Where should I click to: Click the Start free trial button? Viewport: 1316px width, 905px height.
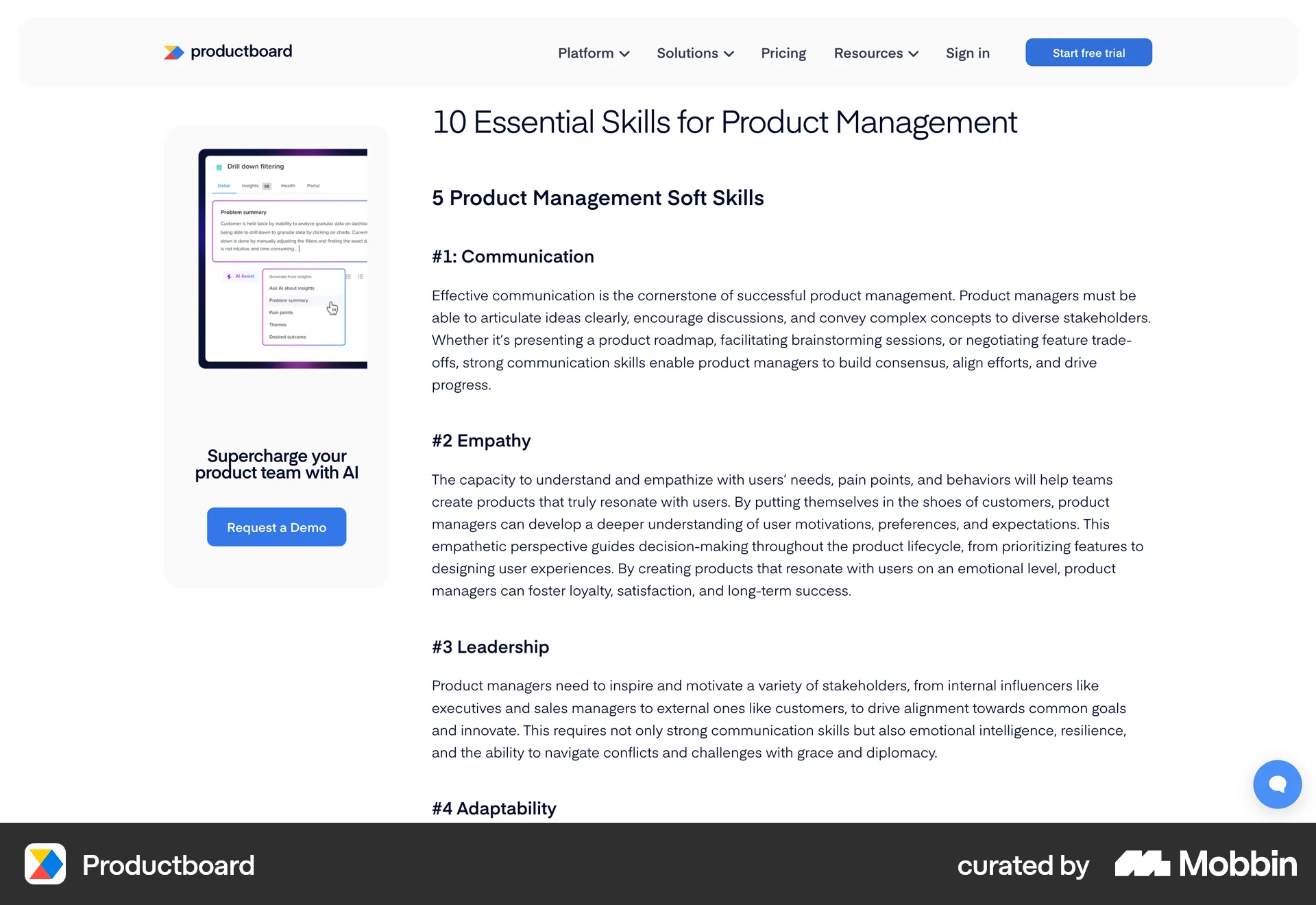coord(1088,52)
